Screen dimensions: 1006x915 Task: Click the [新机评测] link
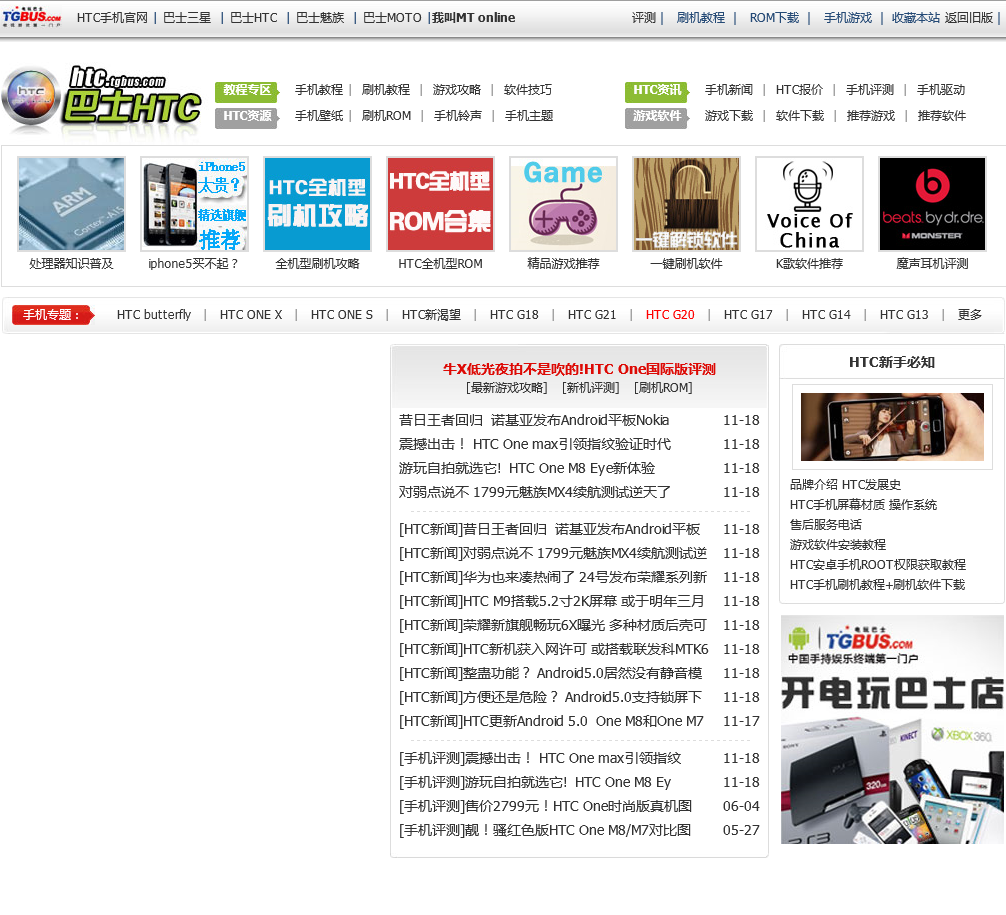click(x=590, y=388)
